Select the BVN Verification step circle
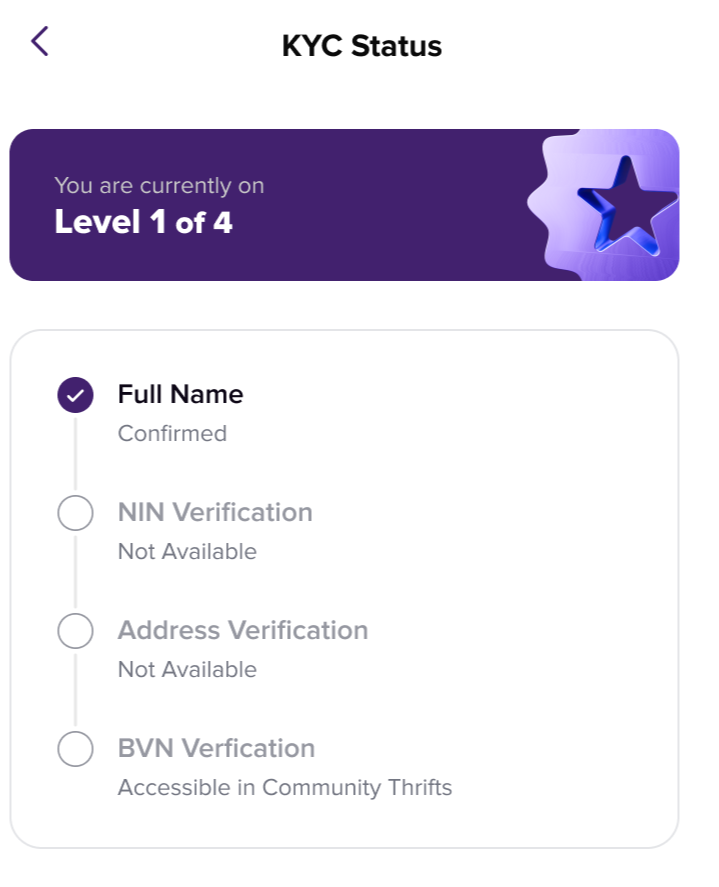The height and width of the screenshot is (887, 719). (x=76, y=749)
